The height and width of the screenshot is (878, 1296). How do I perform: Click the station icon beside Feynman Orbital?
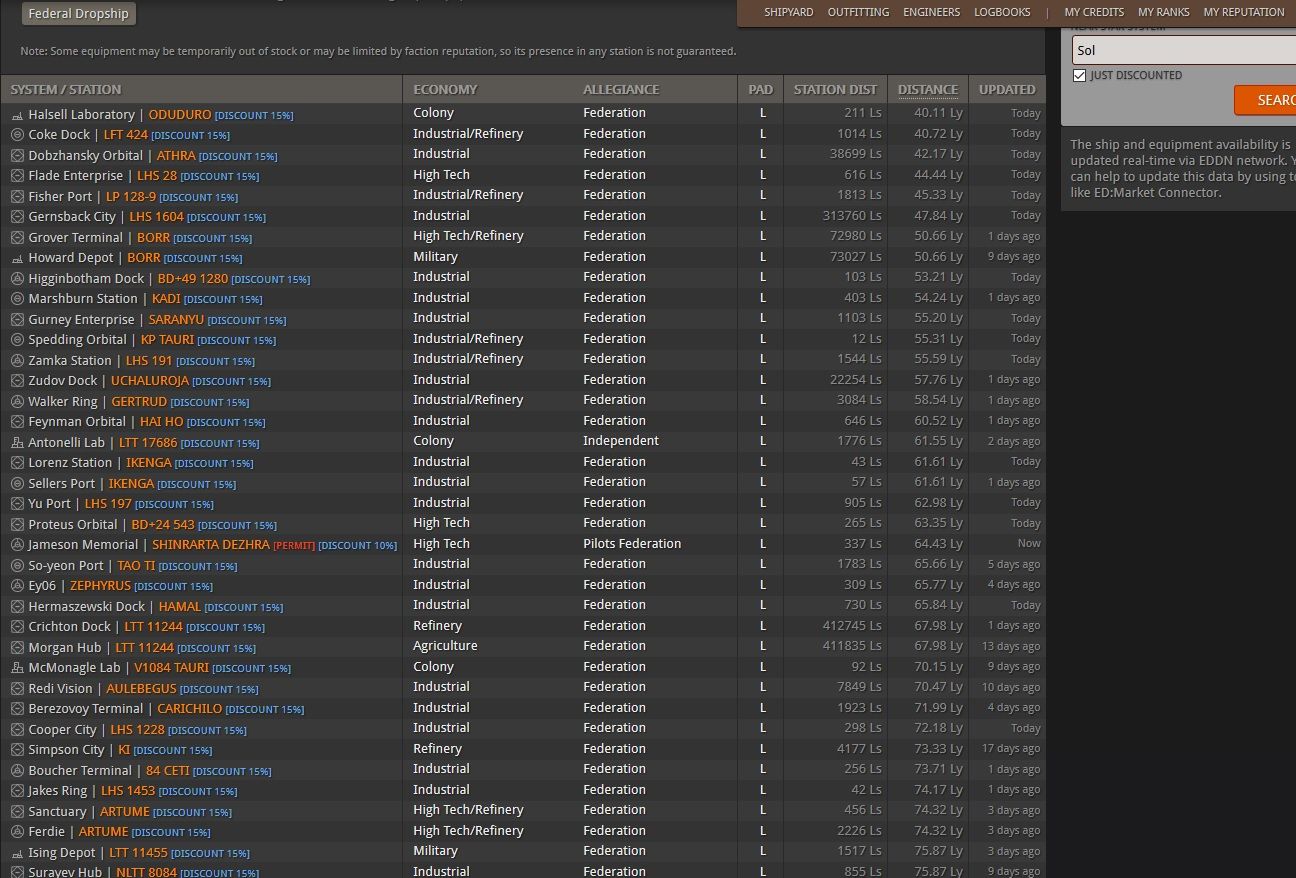pyautogui.click(x=17, y=422)
